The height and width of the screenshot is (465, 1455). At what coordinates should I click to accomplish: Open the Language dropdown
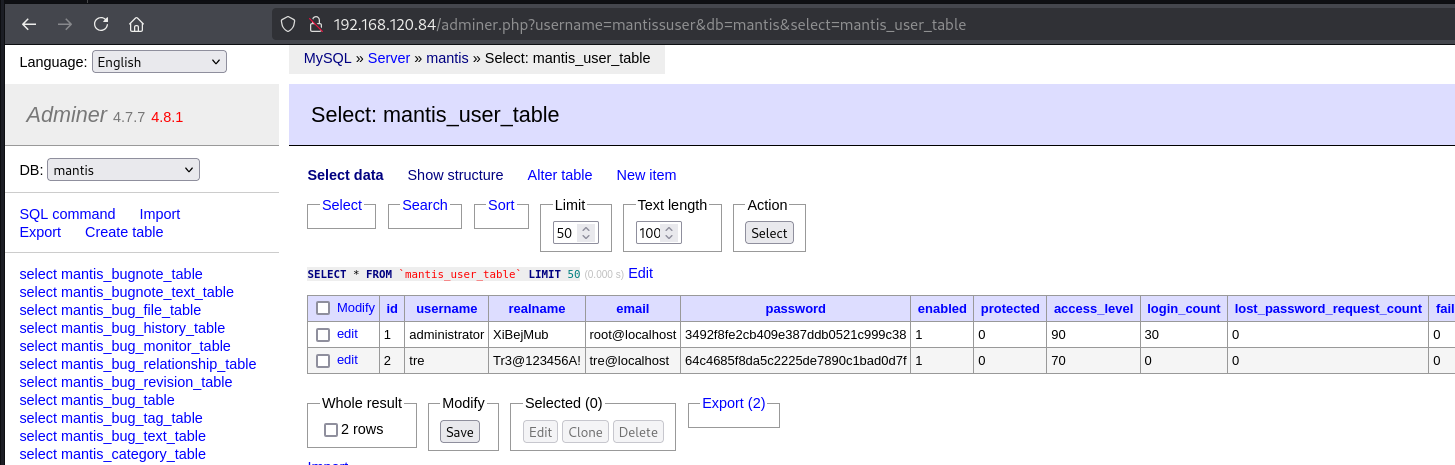pyautogui.click(x=160, y=62)
